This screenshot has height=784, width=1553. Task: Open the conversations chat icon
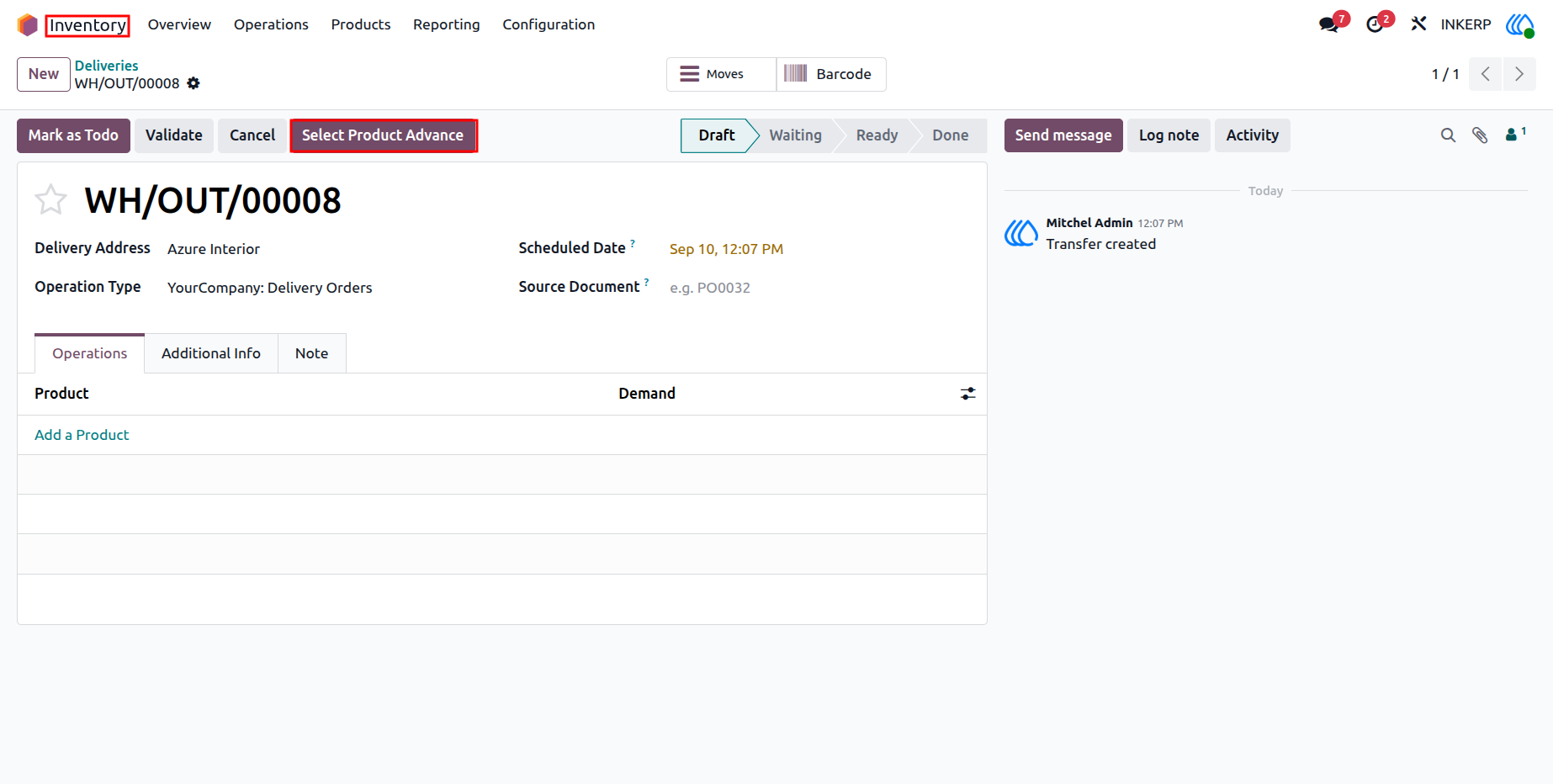point(1329,24)
